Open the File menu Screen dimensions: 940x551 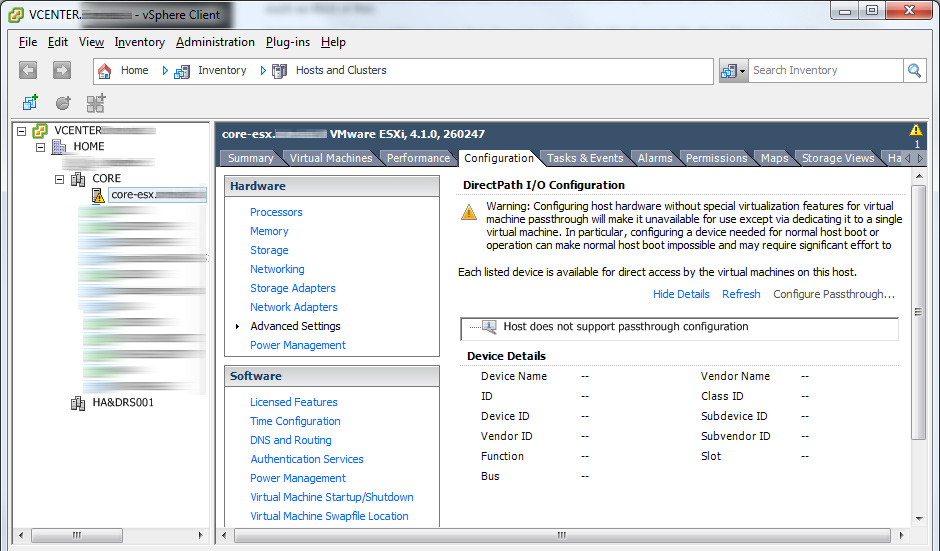coord(28,42)
